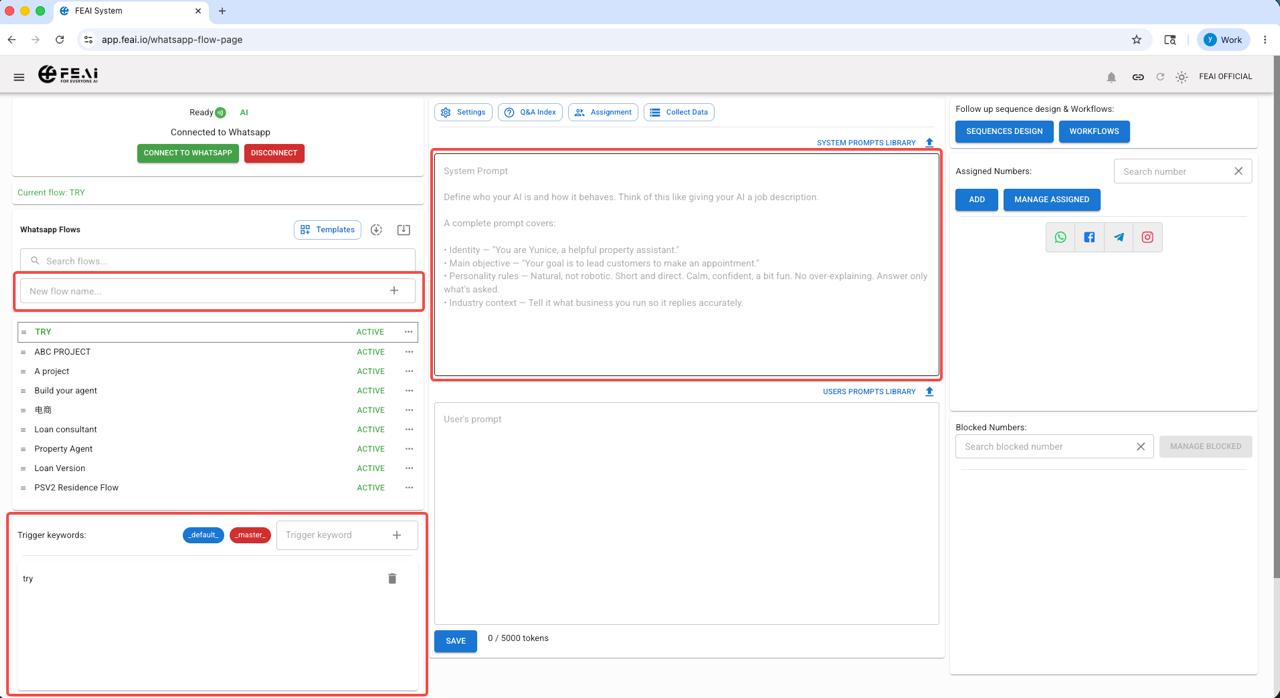Click ADD assigned number button
Screen dimensions: 1280x698
click(976, 199)
